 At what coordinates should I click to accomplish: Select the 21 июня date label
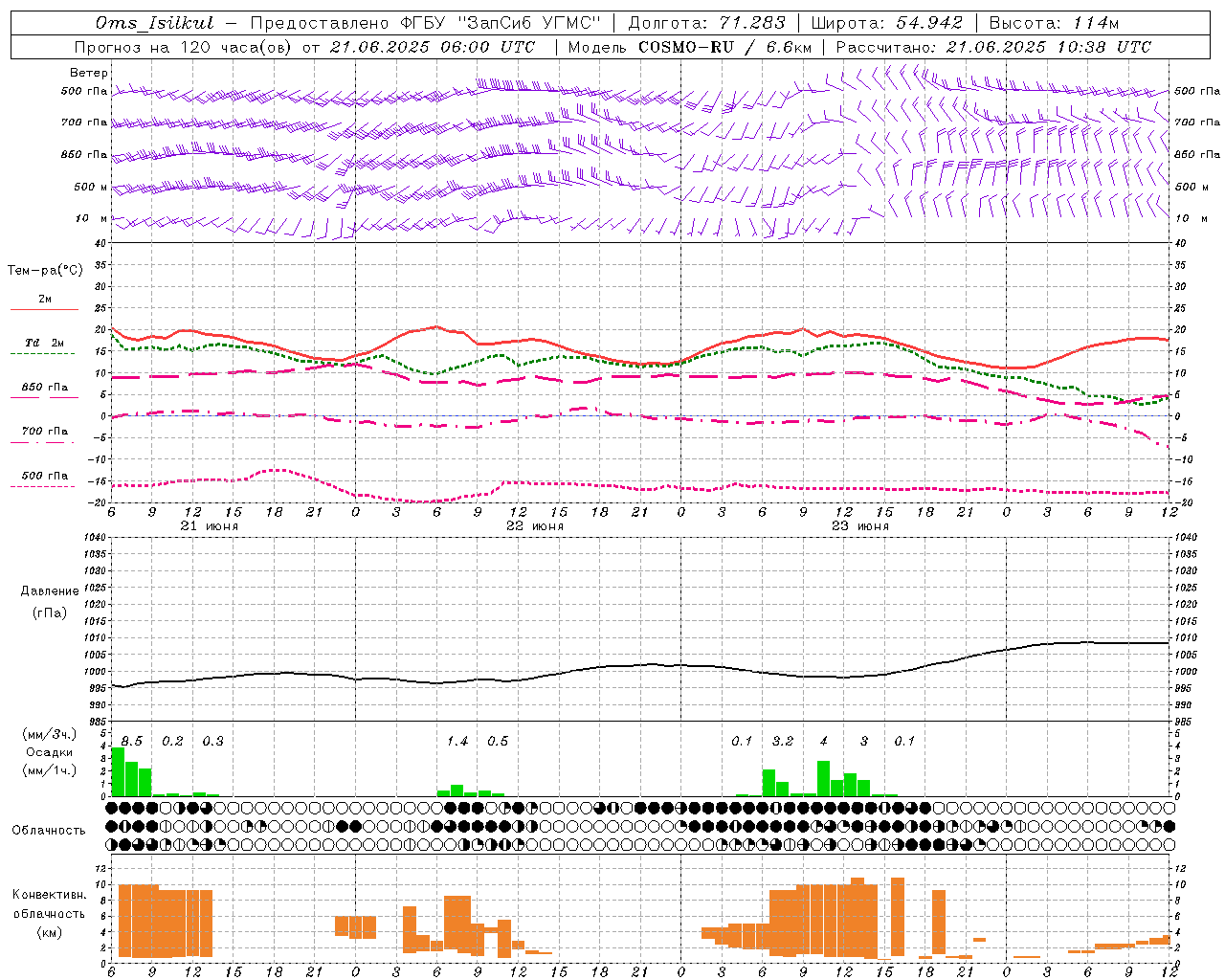click(x=210, y=526)
